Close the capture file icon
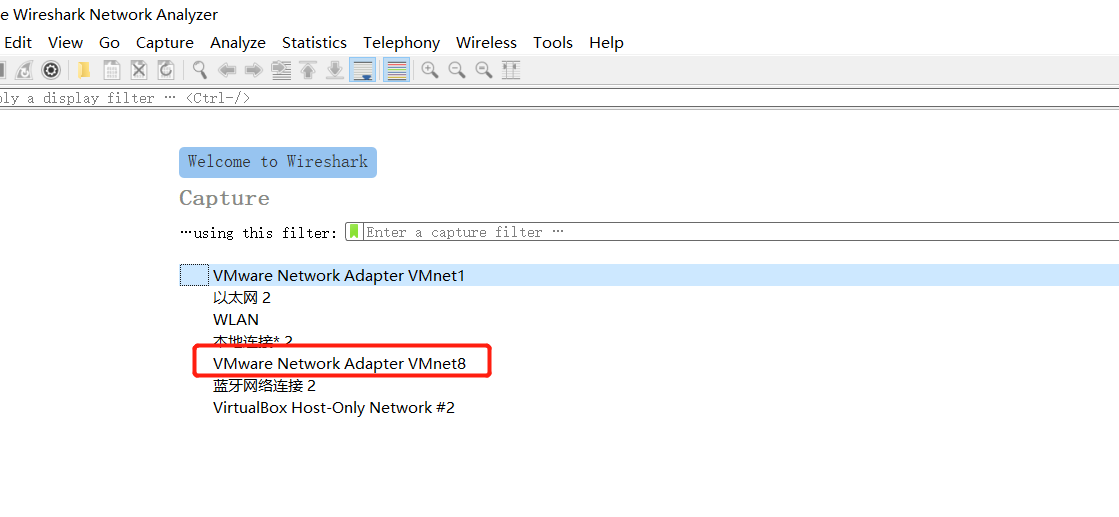1119x517 pixels. pyautogui.click(x=138, y=70)
